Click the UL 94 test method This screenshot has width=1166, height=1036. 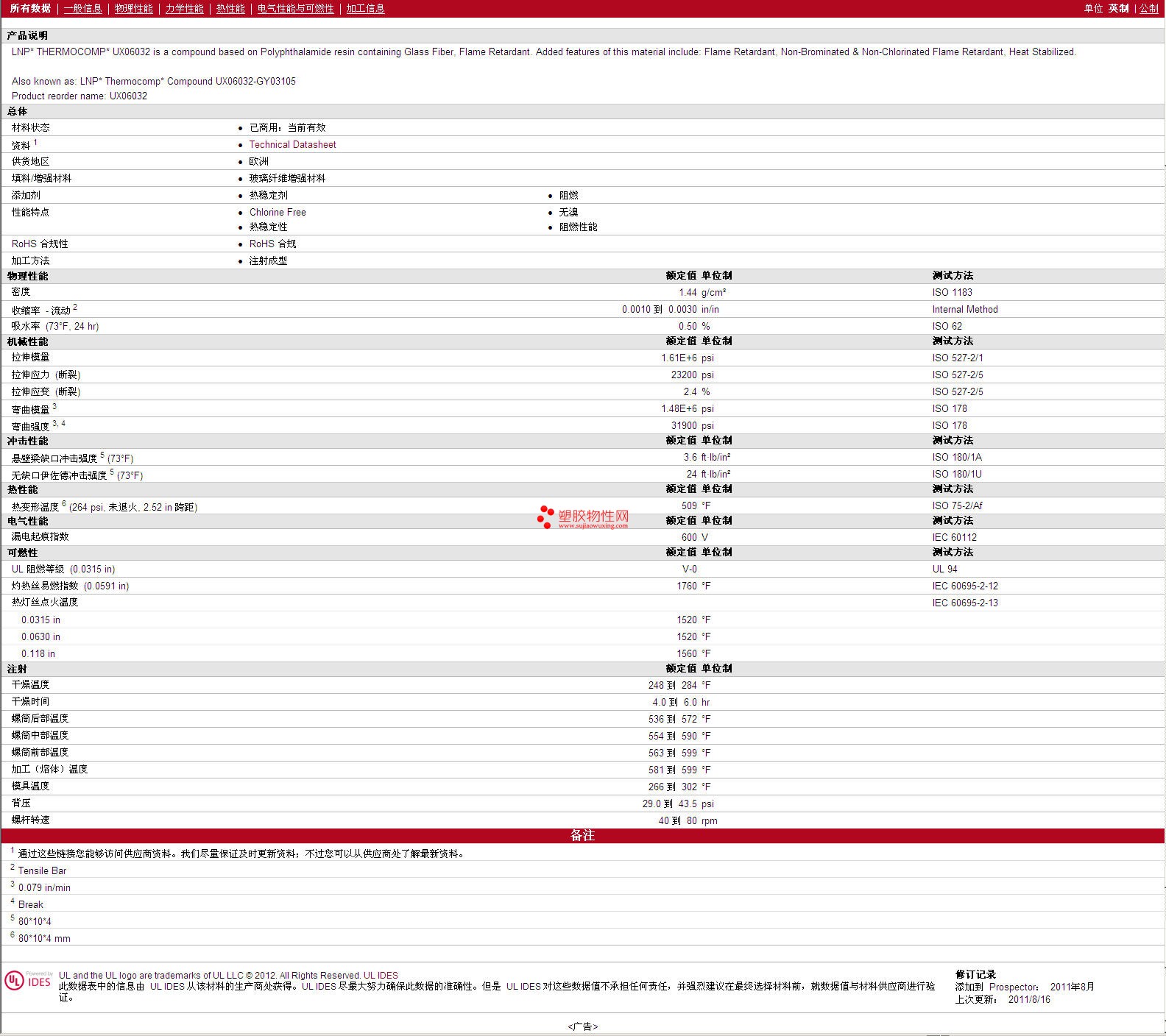point(944,569)
